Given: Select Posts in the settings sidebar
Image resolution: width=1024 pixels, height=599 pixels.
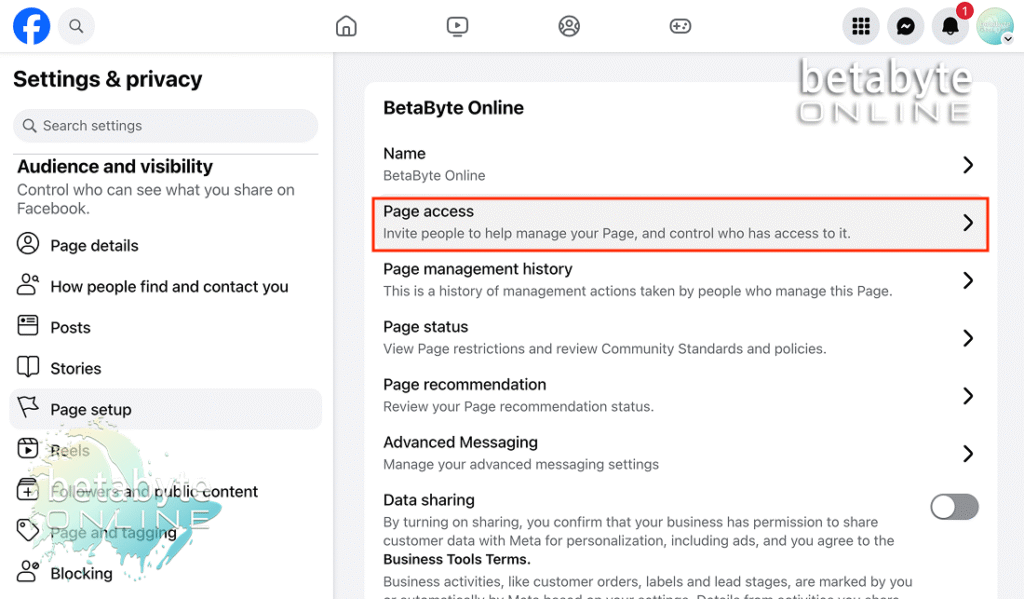Looking at the screenshot, I should (70, 328).
